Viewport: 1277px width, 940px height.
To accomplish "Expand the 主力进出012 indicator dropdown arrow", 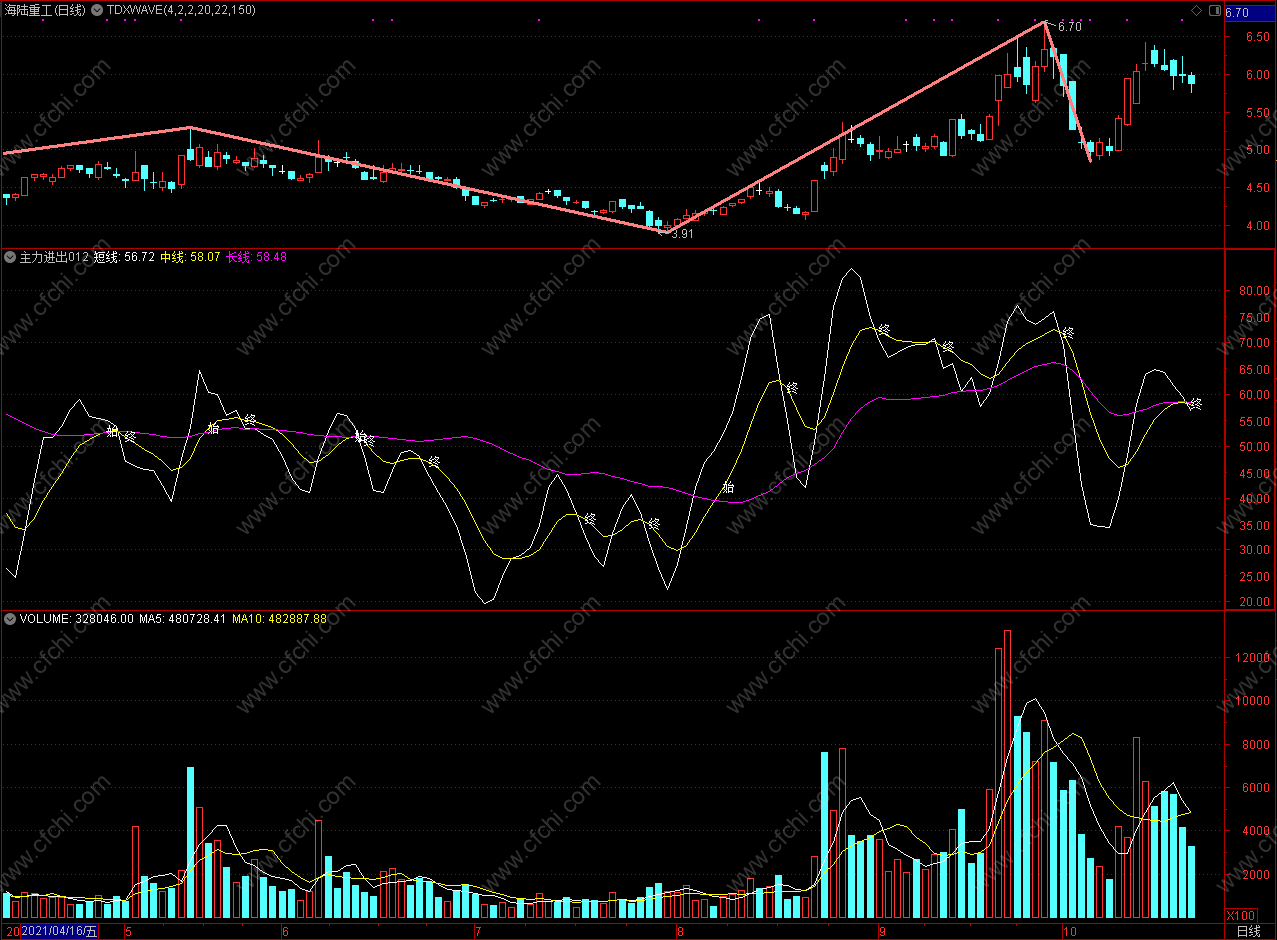I will [x=10, y=257].
